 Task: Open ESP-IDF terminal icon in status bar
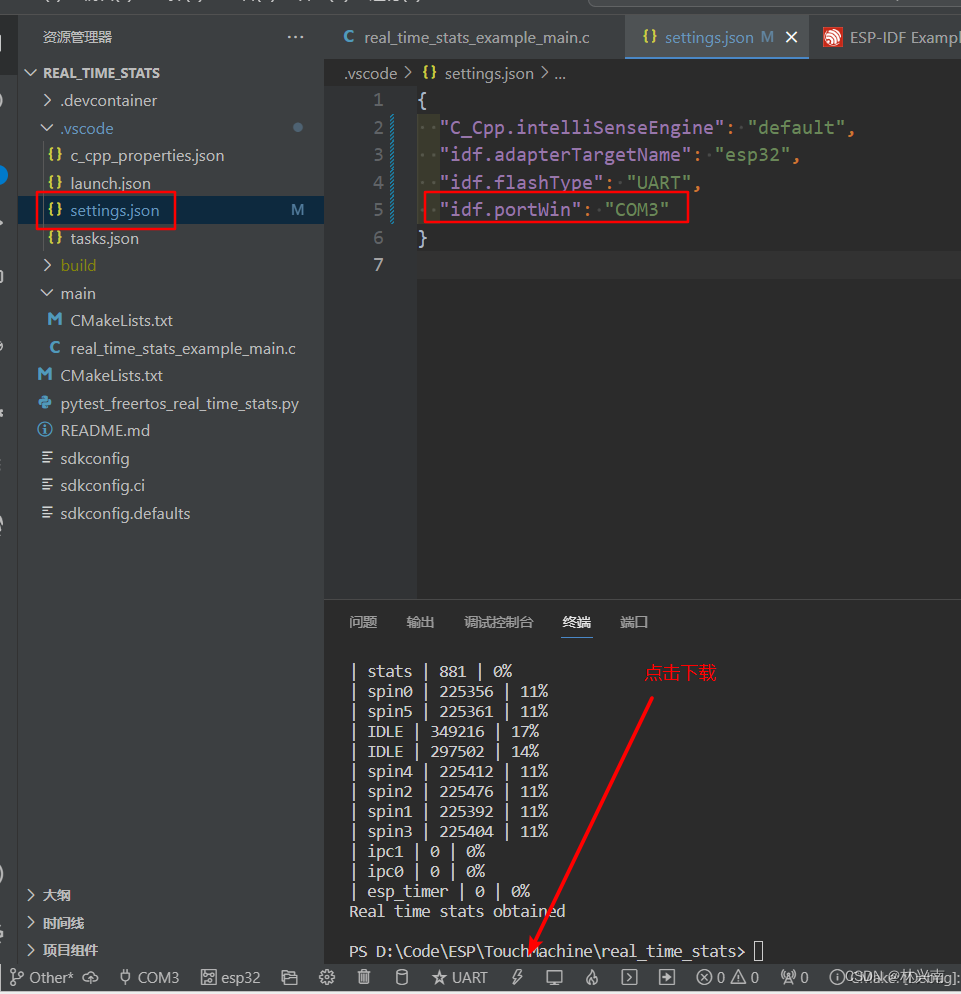pos(629,977)
